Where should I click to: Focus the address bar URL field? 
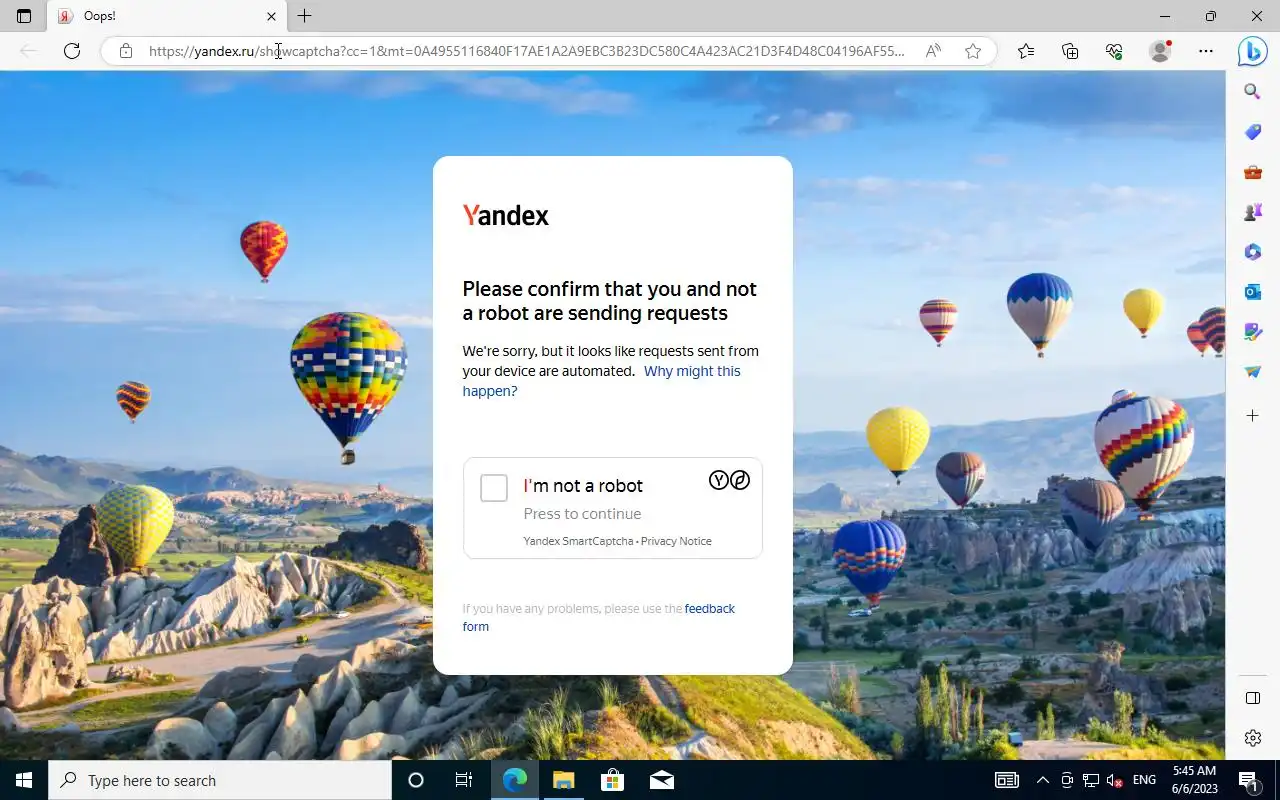point(527,51)
